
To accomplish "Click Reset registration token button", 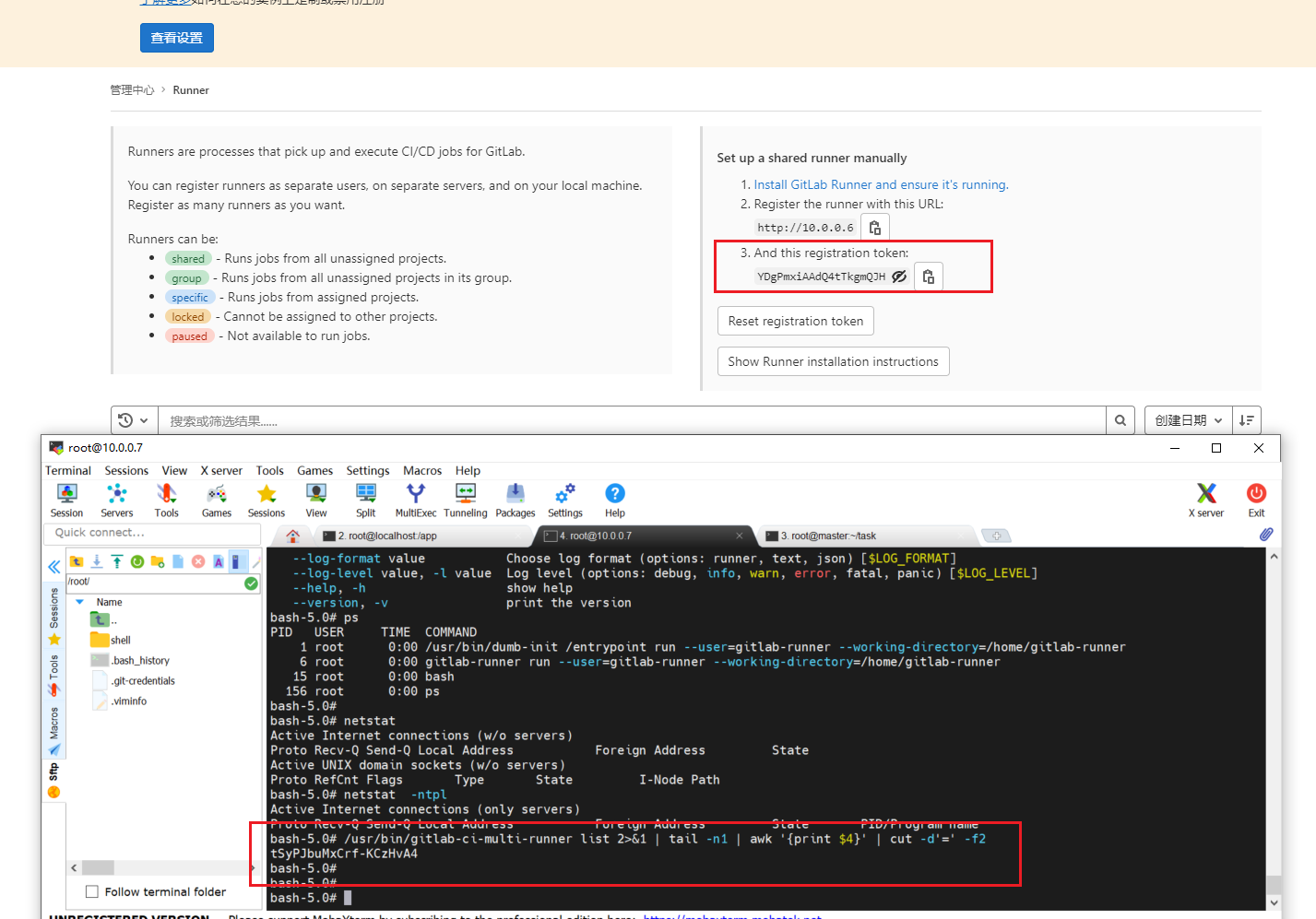I will [796, 321].
